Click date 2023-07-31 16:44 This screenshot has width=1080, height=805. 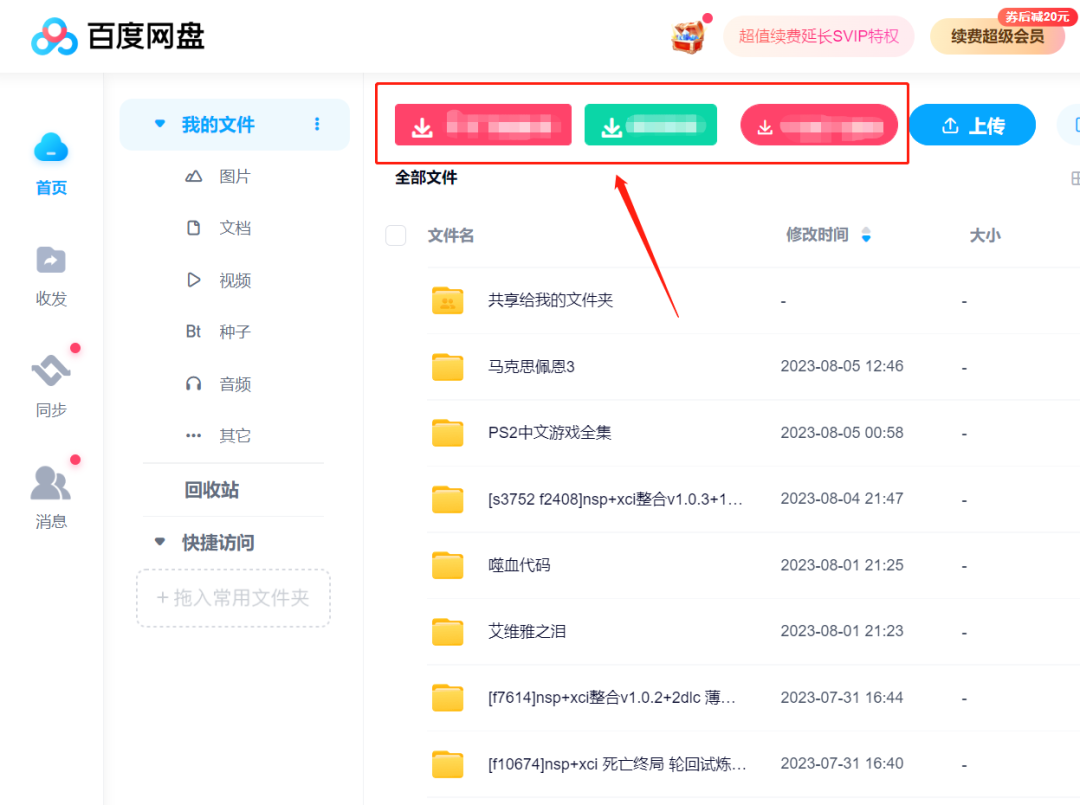[842, 698]
